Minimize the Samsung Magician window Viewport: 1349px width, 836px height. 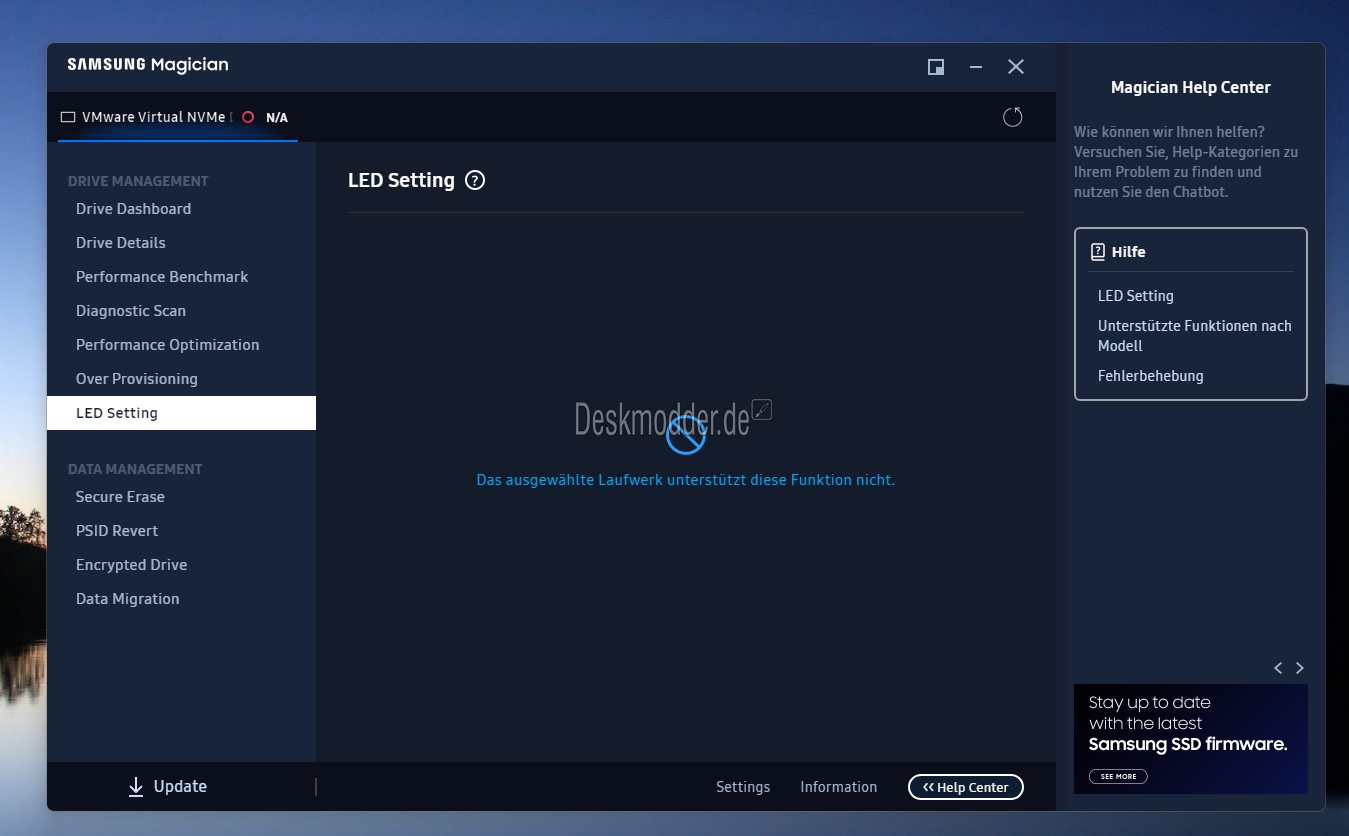click(x=976, y=67)
